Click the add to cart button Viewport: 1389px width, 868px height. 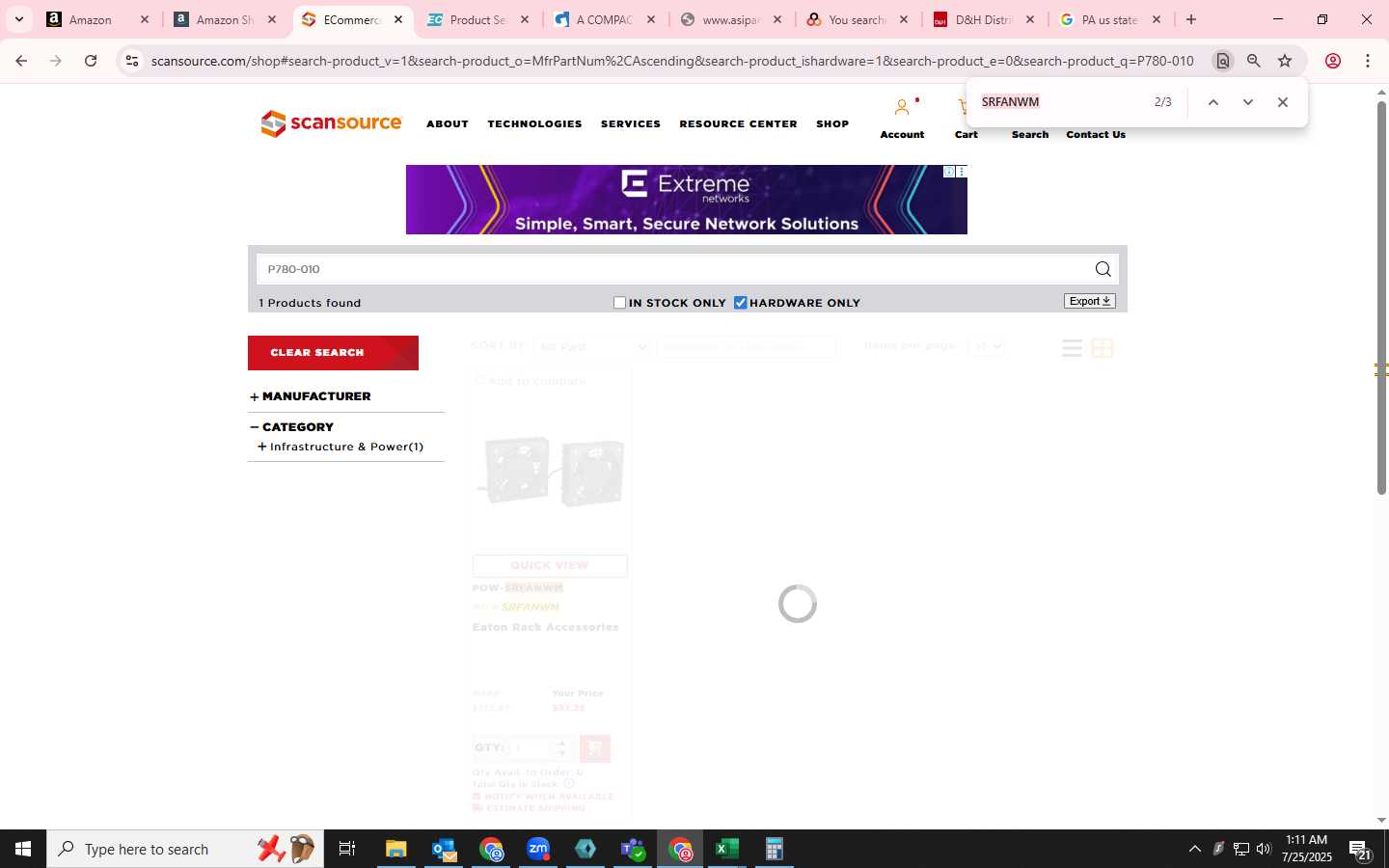pyautogui.click(x=594, y=748)
